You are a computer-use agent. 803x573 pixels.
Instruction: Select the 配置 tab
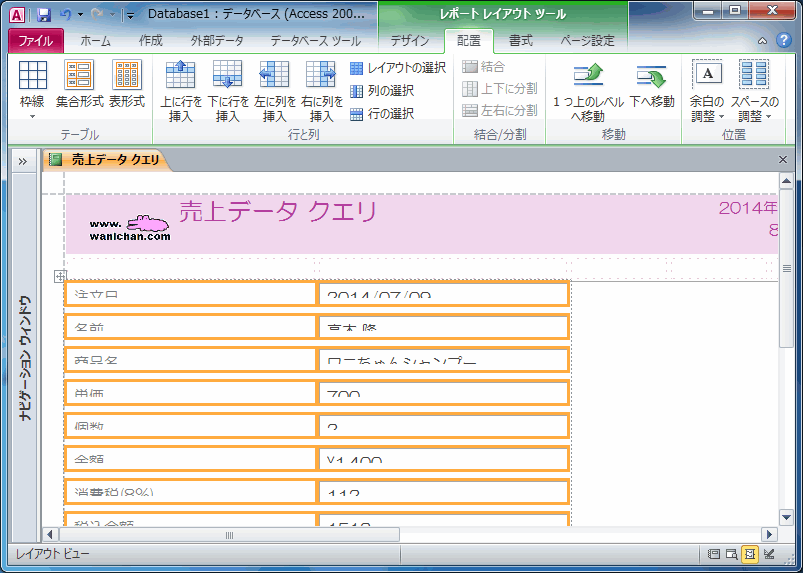click(x=469, y=41)
